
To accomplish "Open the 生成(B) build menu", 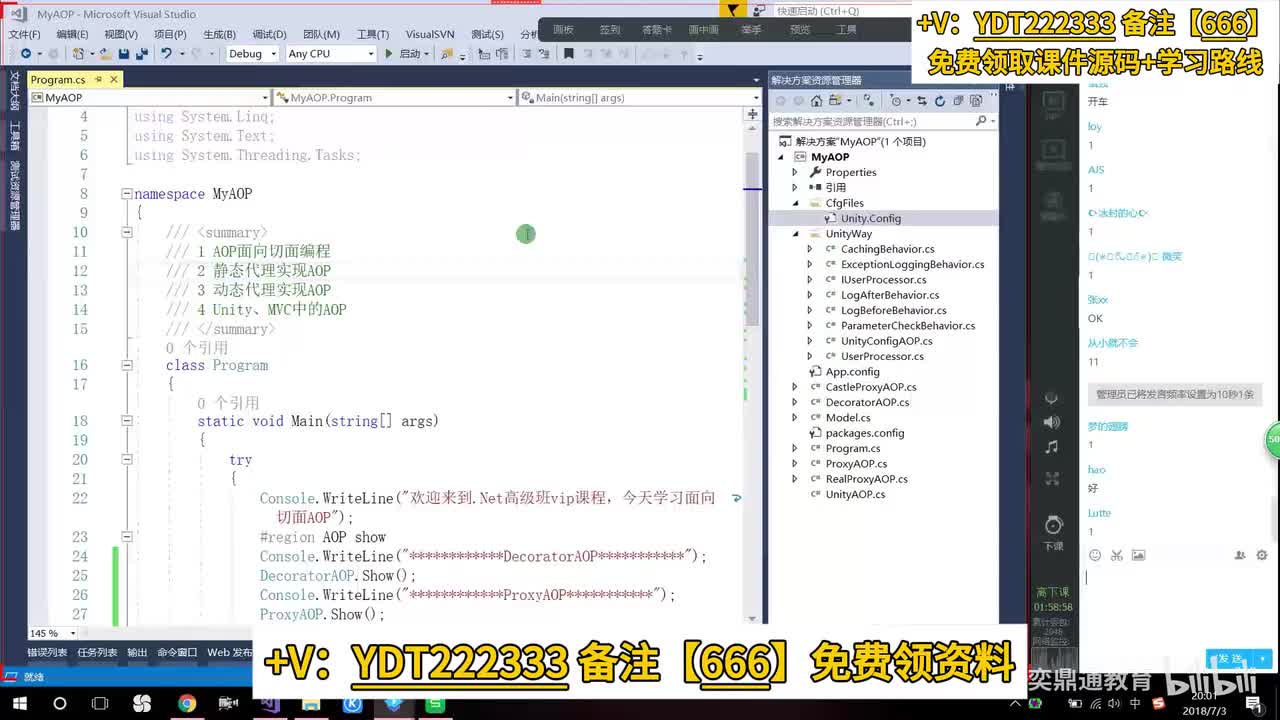I will tap(220, 34).
